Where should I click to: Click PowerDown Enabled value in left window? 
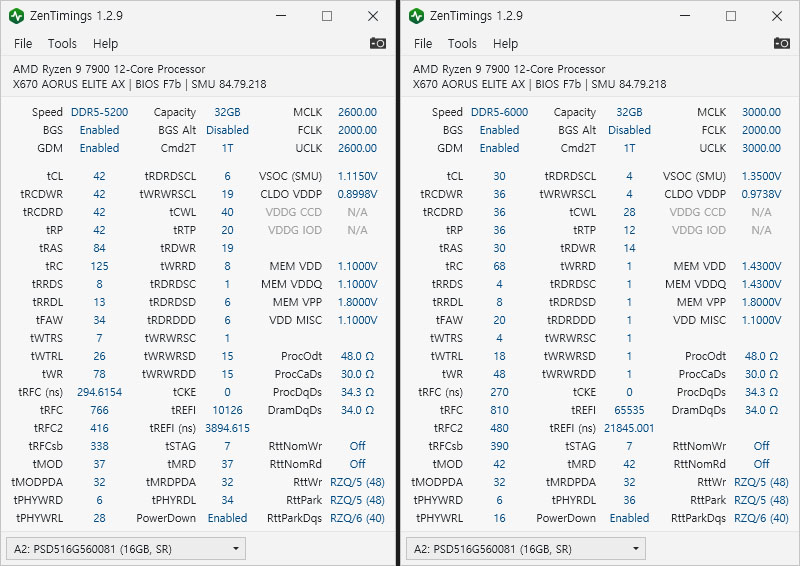228,518
